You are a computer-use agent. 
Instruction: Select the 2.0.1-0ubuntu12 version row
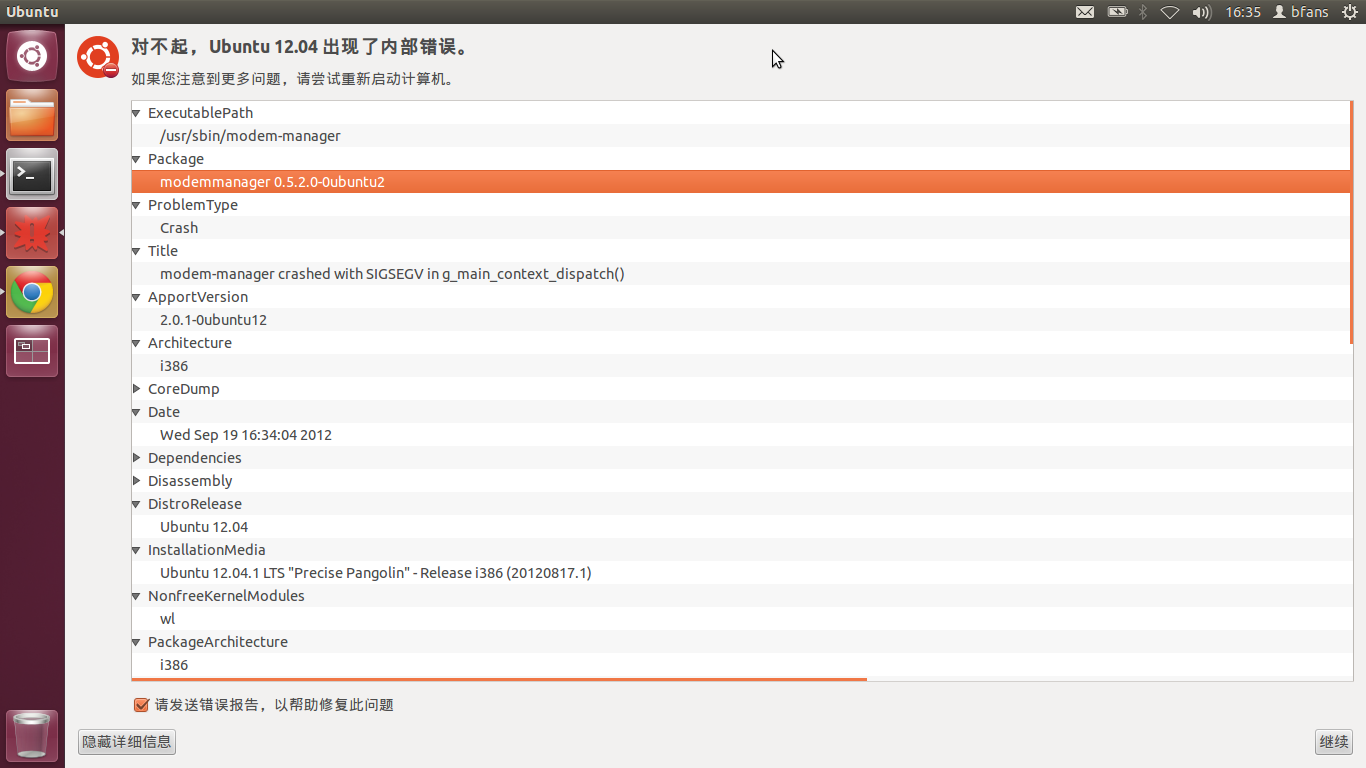coord(740,320)
